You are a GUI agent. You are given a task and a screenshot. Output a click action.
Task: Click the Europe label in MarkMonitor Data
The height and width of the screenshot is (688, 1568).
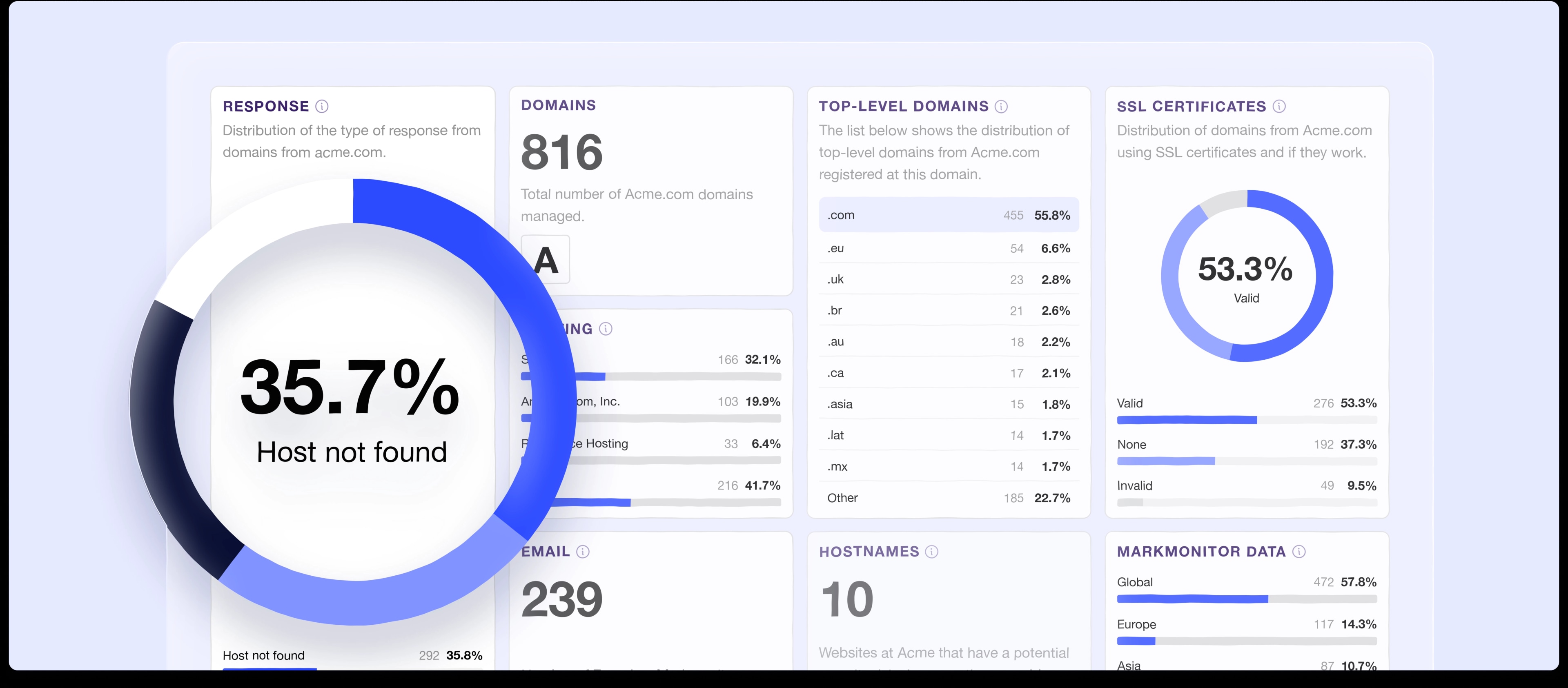(1136, 625)
